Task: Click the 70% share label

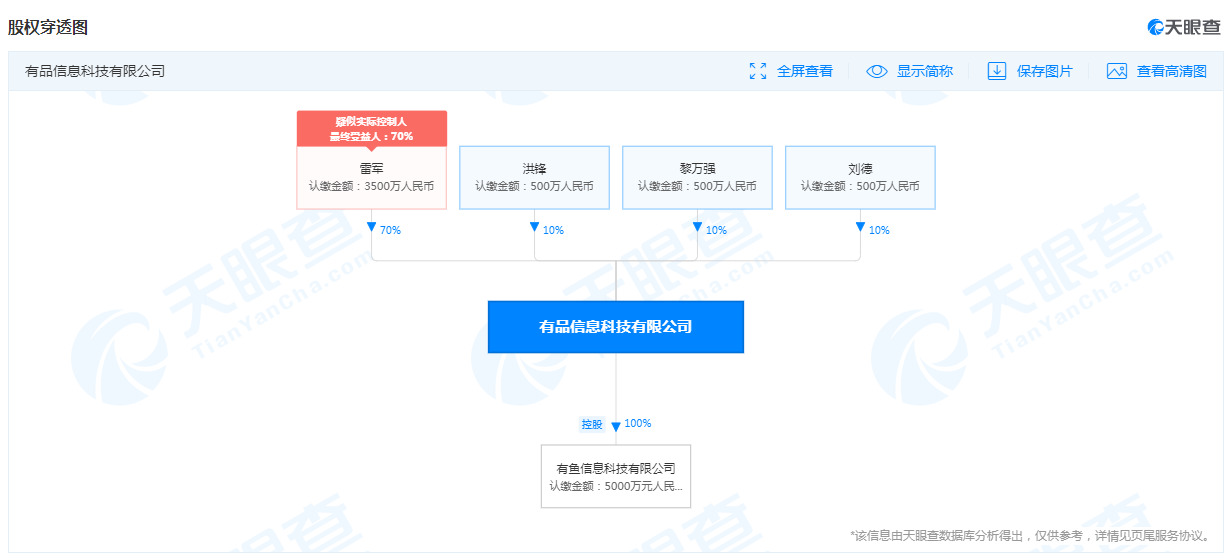Action: 390,230
